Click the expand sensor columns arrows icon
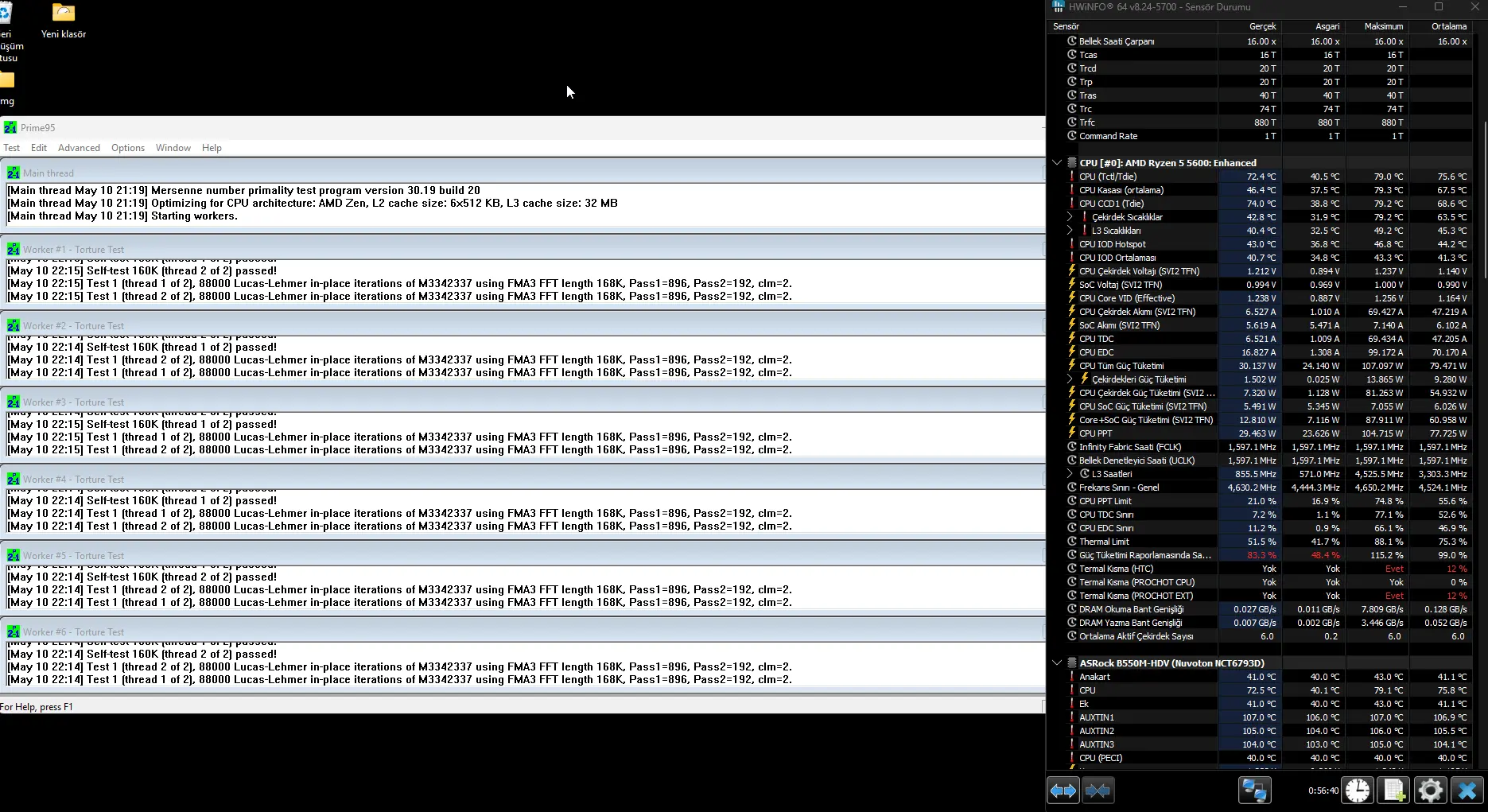The image size is (1488, 812). [1063, 791]
